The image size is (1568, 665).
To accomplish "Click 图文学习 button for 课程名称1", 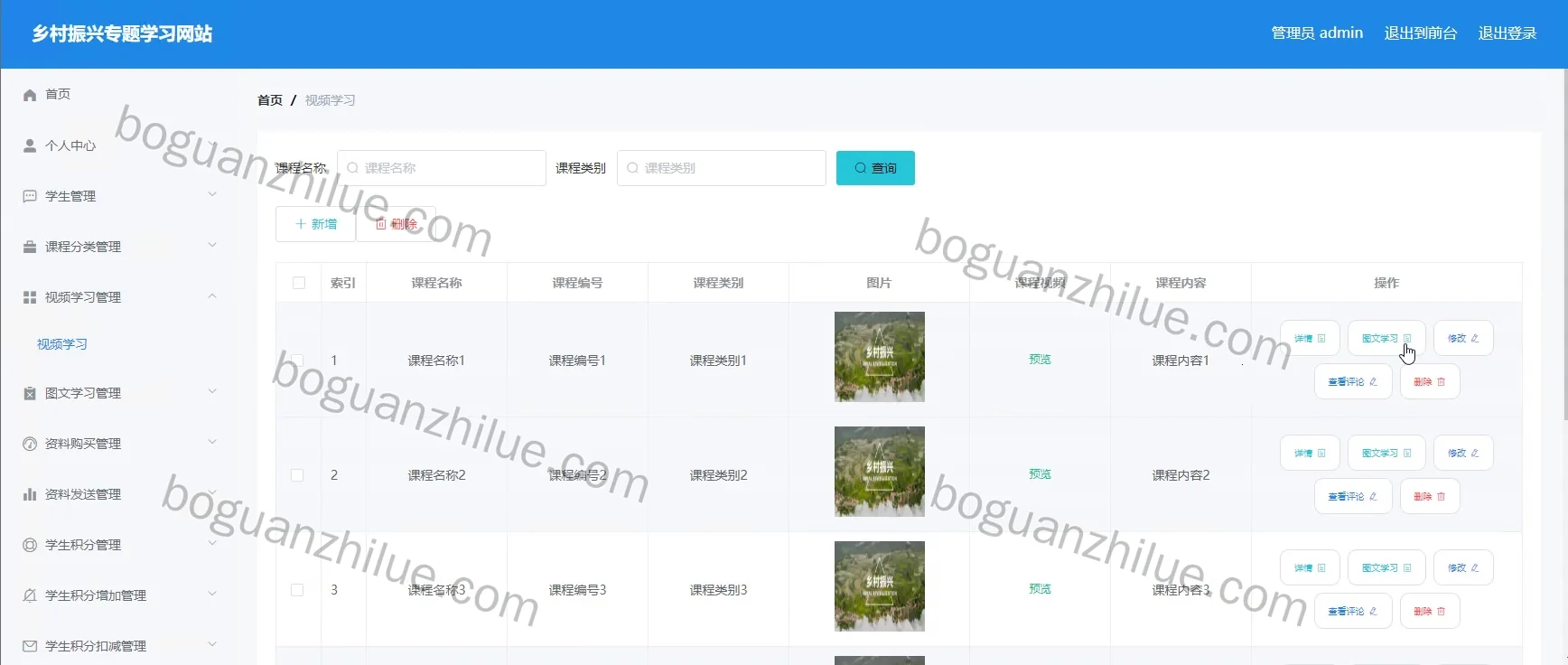I will 1386,339.
